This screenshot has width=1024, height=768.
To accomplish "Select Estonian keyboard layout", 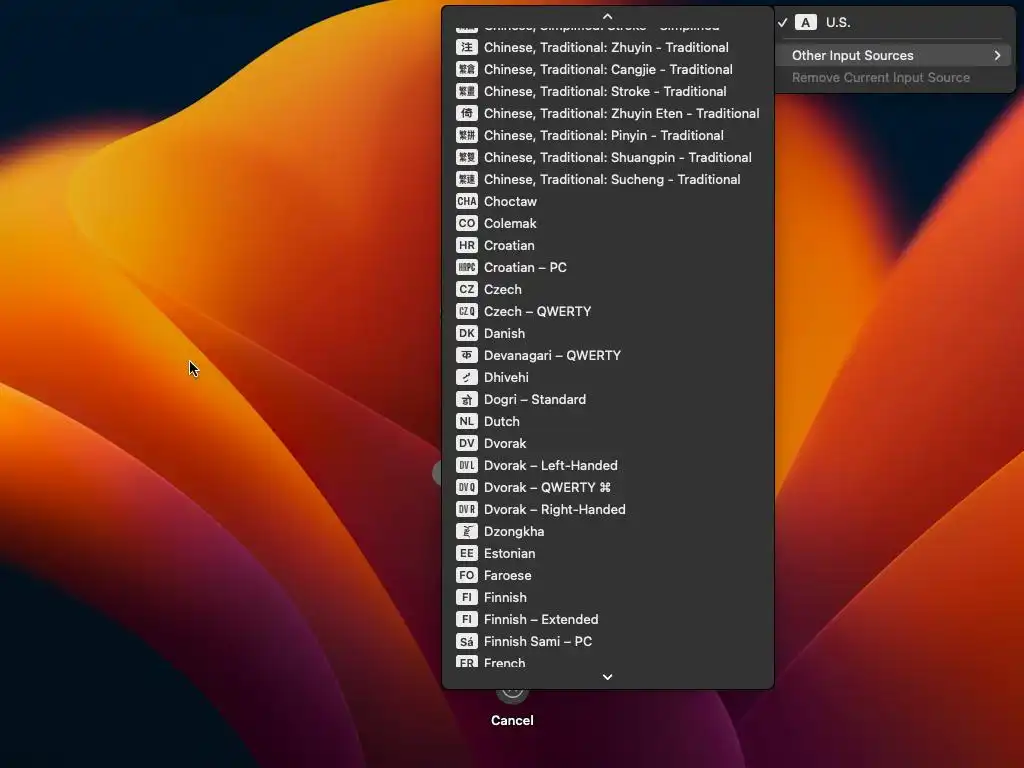I will click(x=607, y=553).
